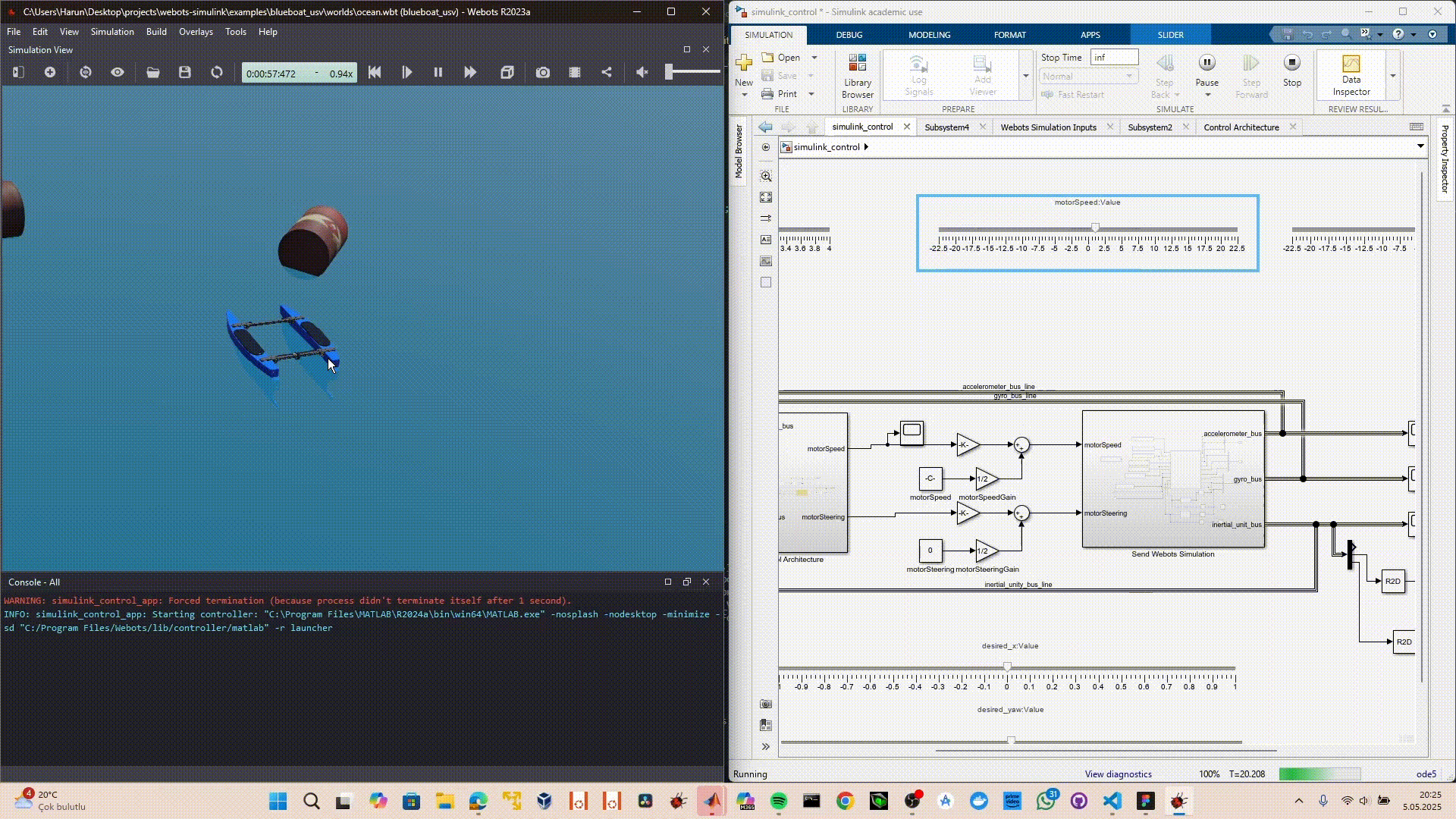The height and width of the screenshot is (819, 1456).
Task: Expand the Open dropdown arrow
Action: 814,58
